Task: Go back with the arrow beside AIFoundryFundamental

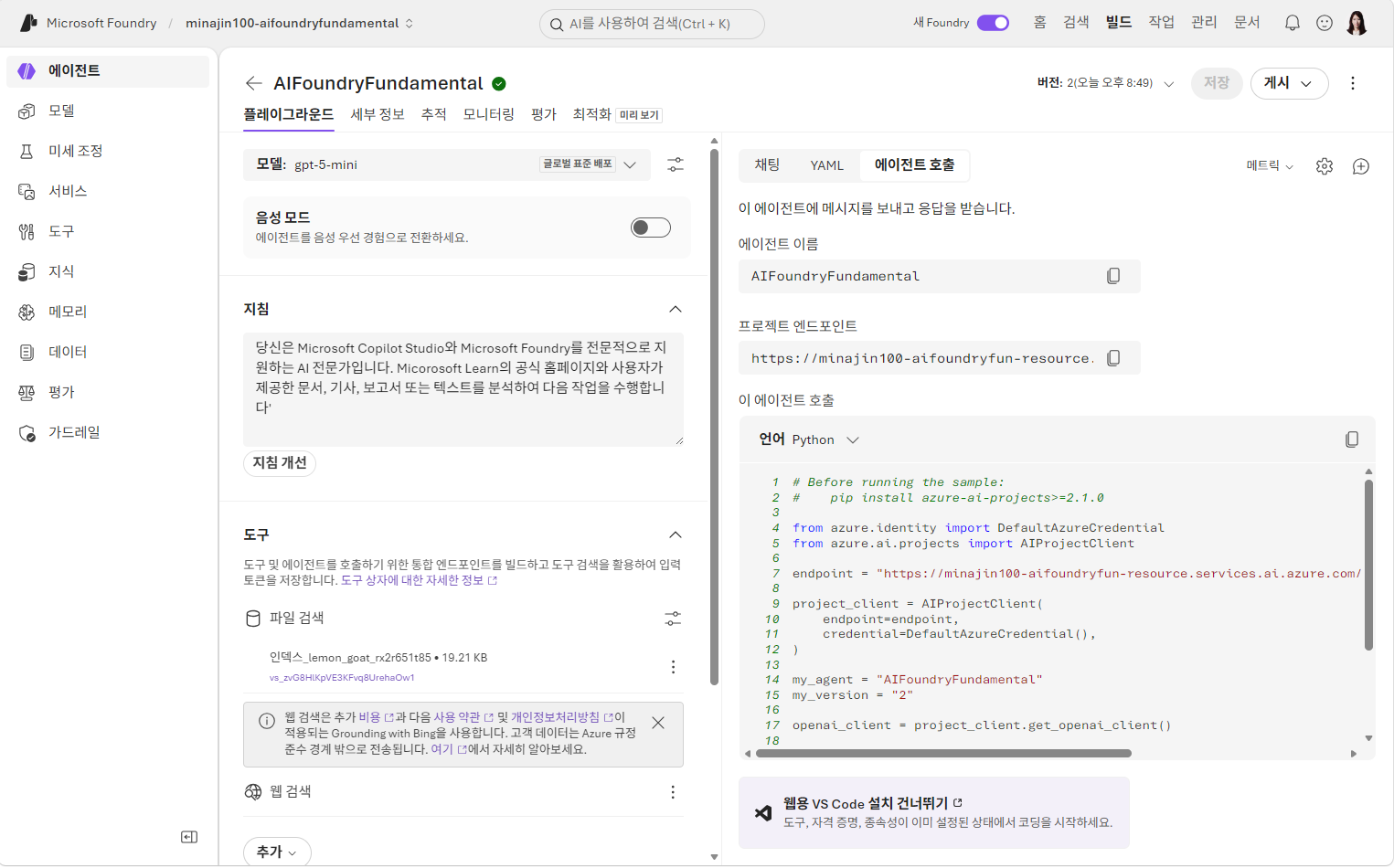Action: pos(253,83)
